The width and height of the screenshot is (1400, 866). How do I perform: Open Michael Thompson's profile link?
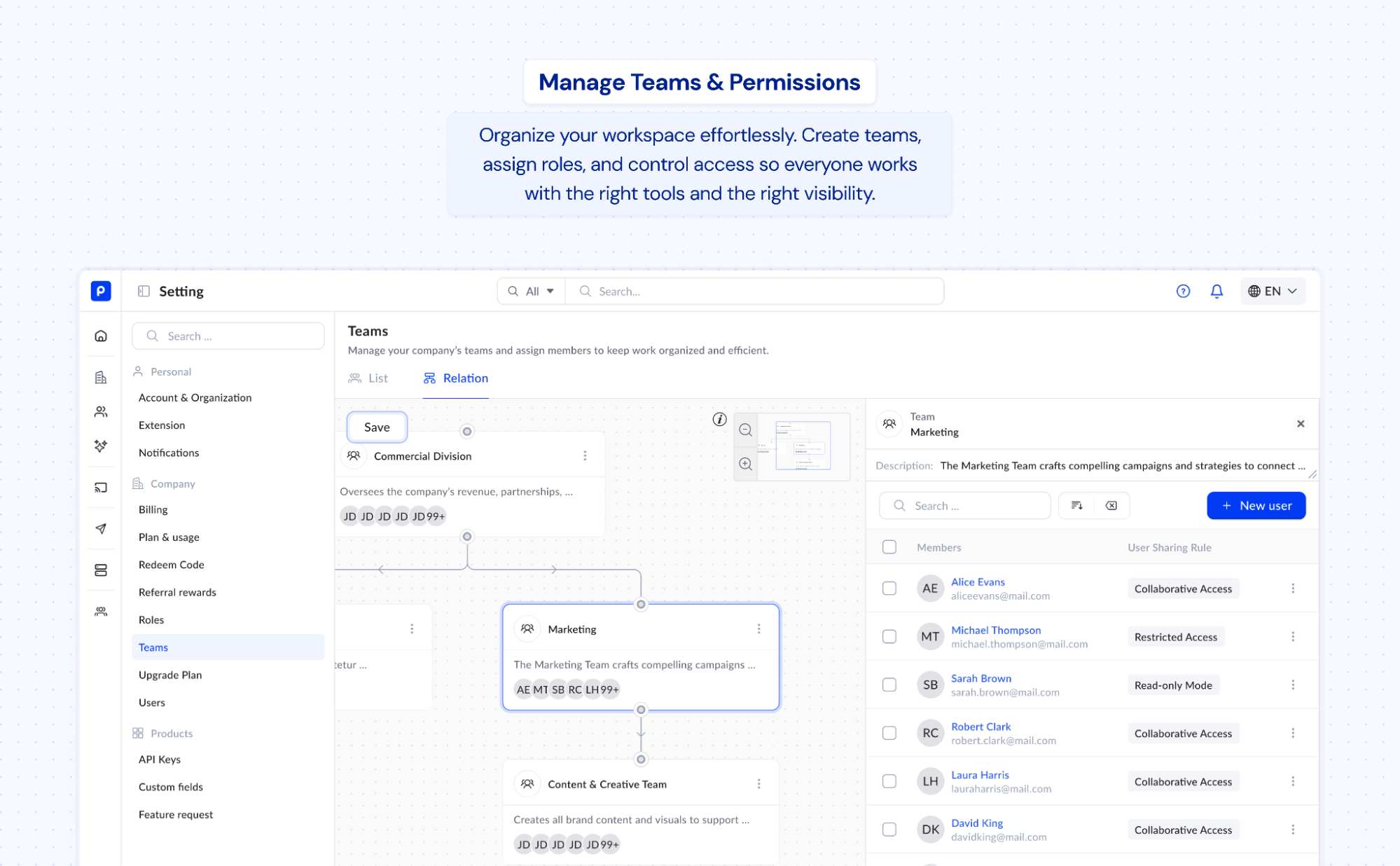point(996,630)
